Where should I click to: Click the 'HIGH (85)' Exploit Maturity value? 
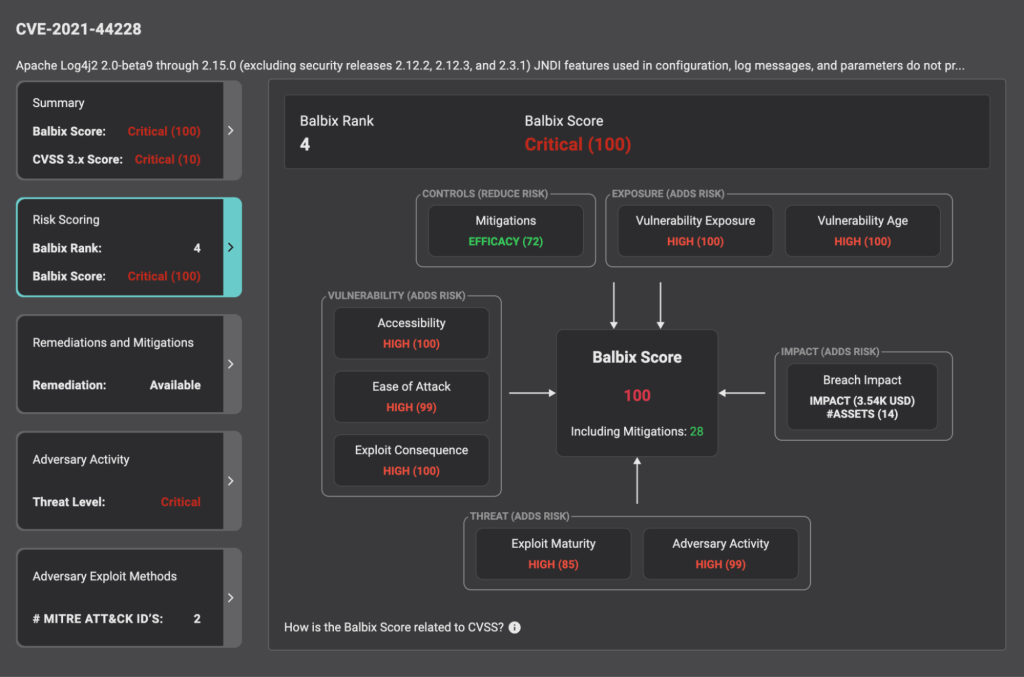click(x=553, y=564)
